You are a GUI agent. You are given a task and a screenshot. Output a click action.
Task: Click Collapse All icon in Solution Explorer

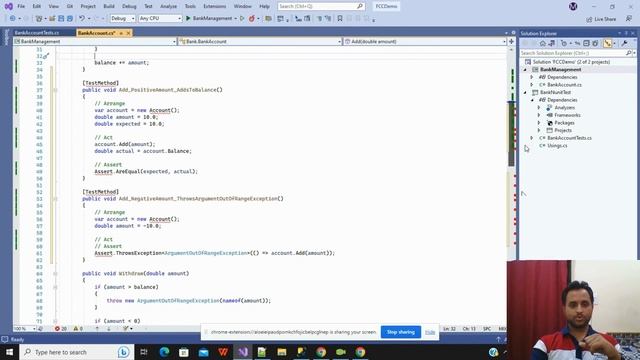(586, 43)
